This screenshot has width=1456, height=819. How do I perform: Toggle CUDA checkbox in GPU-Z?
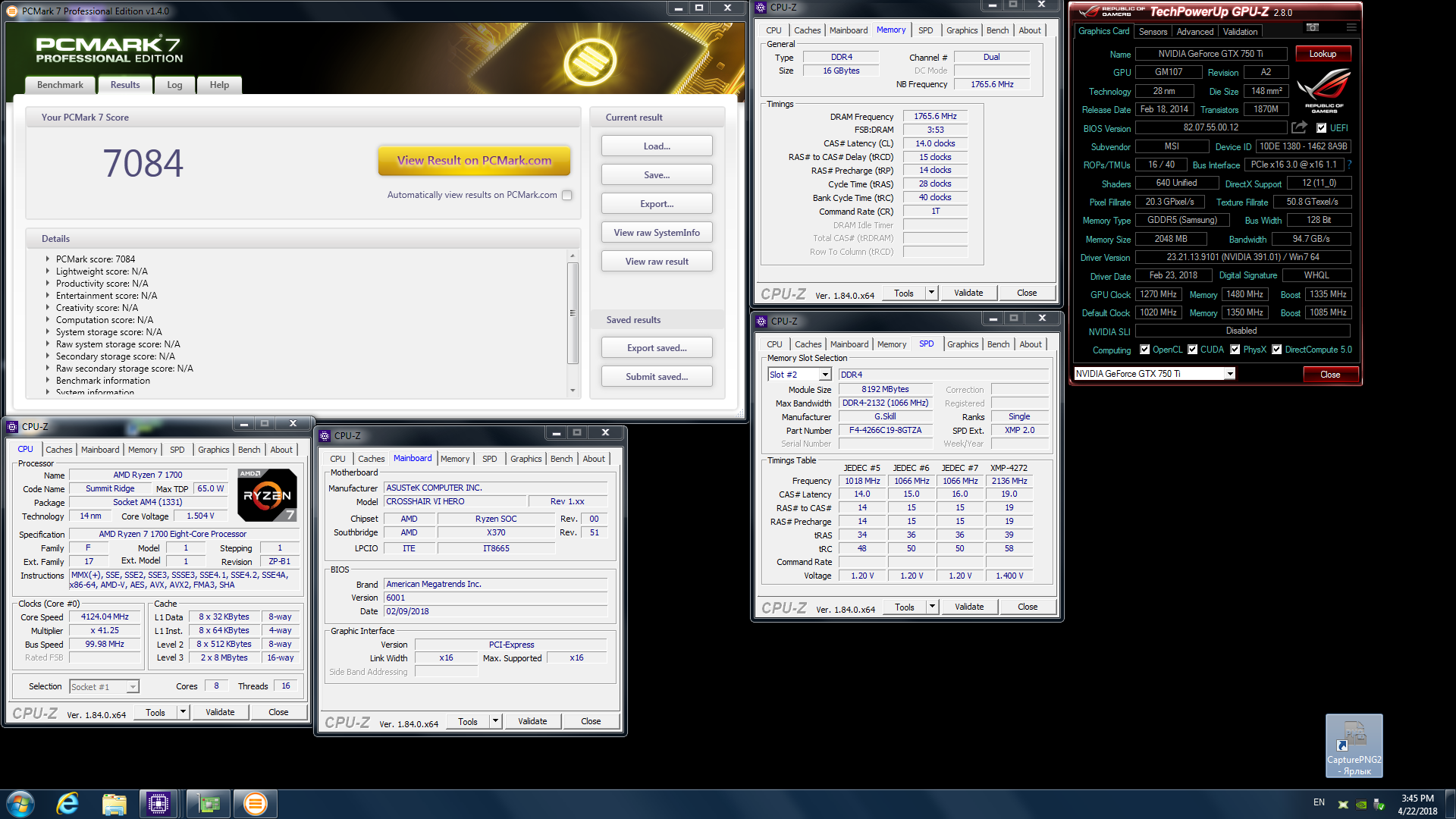click(x=1193, y=350)
